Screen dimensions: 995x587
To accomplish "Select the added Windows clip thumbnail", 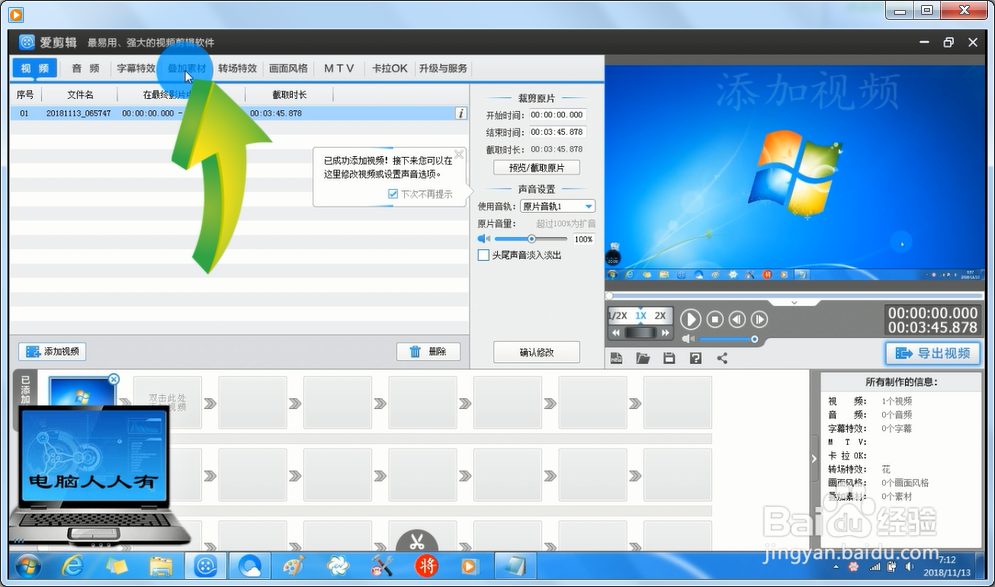I will pyautogui.click(x=82, y=392).
